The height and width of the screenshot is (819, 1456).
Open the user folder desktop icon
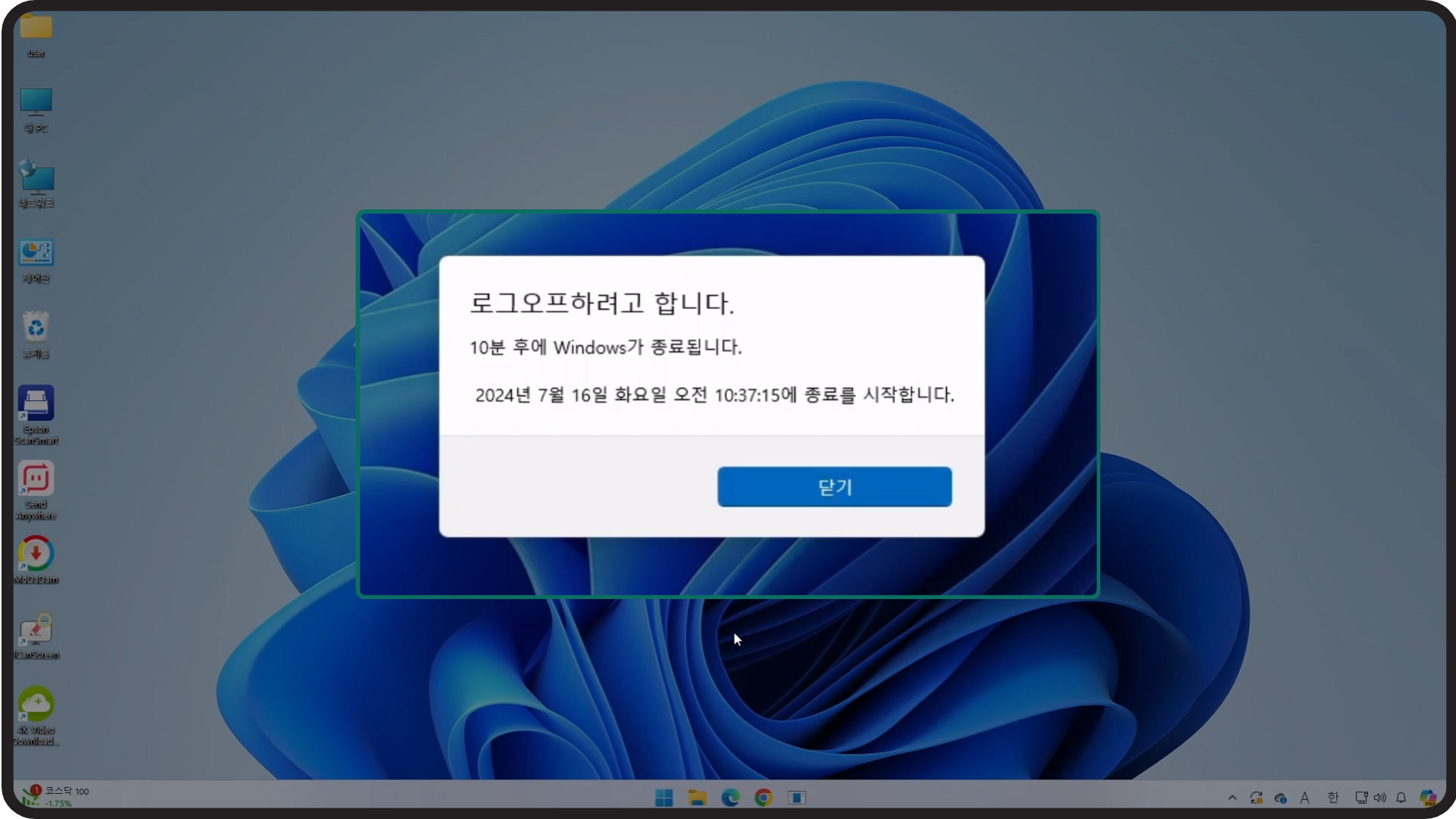[36, 29]
